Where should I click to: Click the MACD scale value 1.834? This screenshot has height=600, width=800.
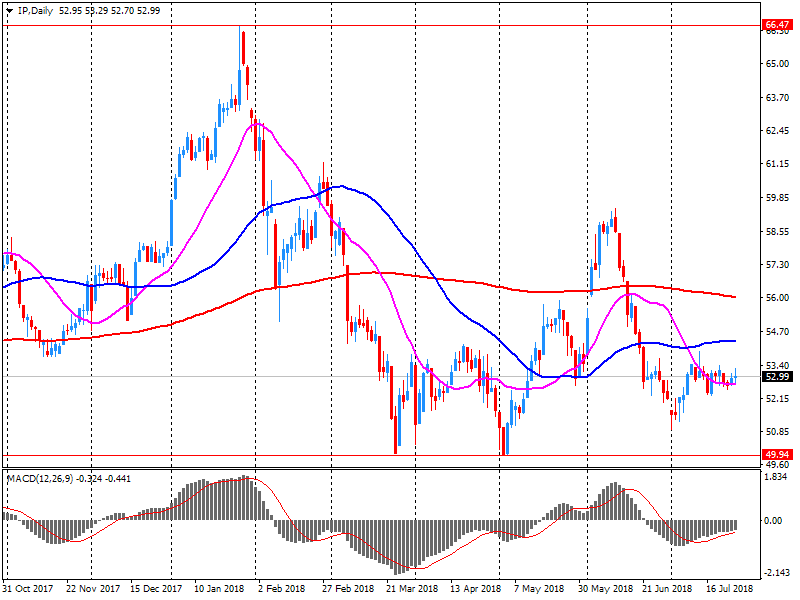pos(776,477)
